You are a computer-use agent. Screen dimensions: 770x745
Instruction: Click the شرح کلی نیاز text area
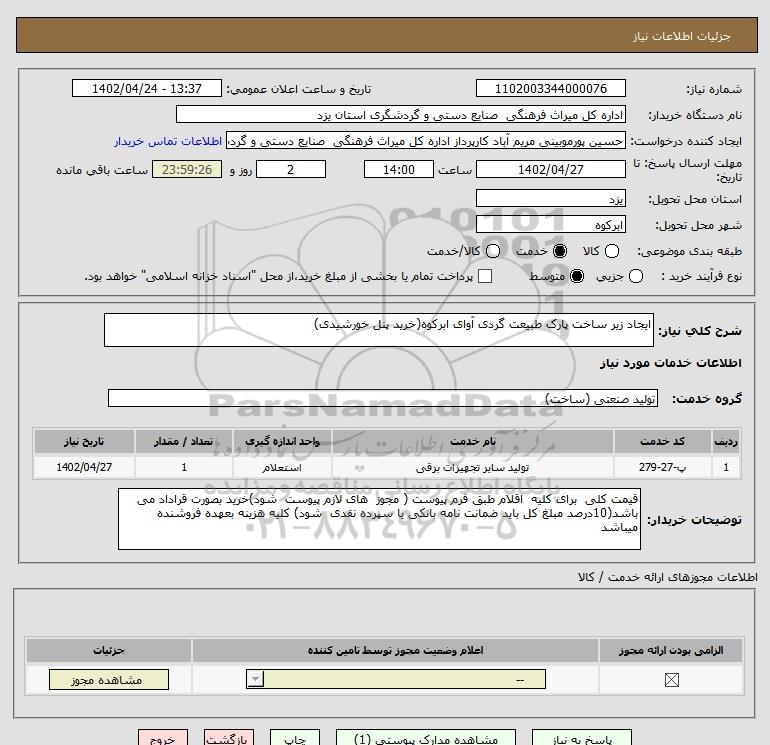tap(379, 330)
